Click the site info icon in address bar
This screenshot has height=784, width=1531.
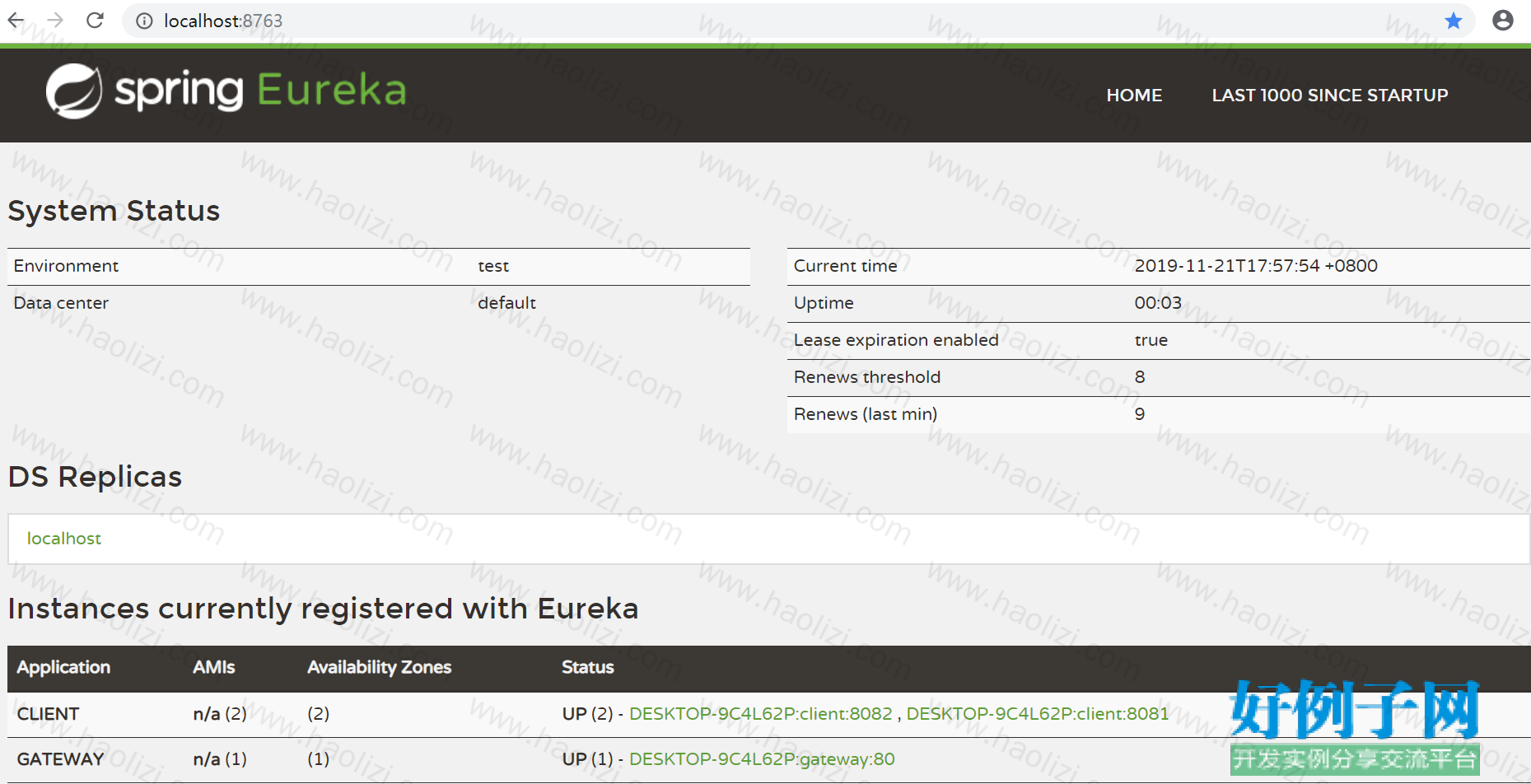[144, 21]
